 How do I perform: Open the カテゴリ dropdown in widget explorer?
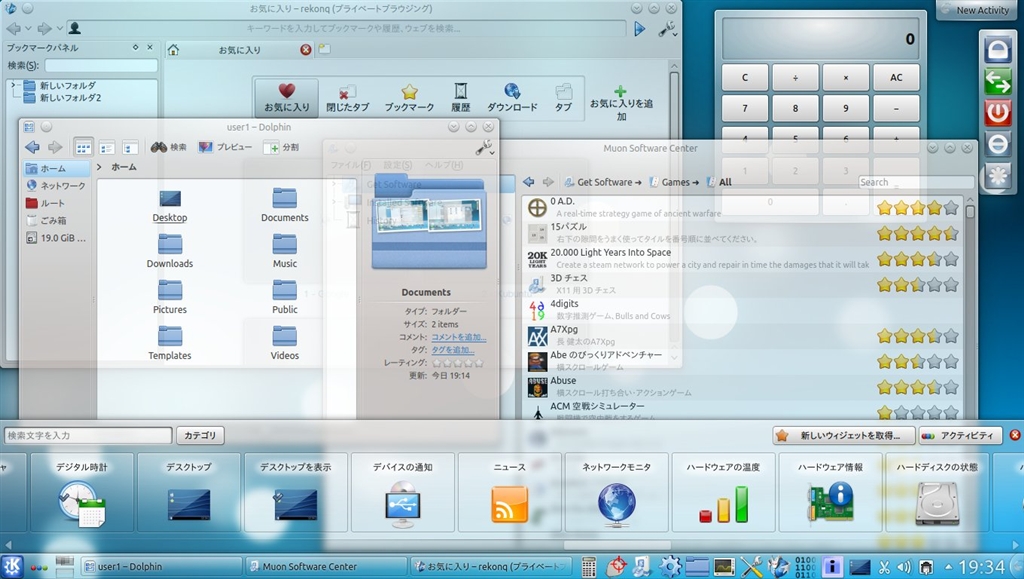(201, 435)
